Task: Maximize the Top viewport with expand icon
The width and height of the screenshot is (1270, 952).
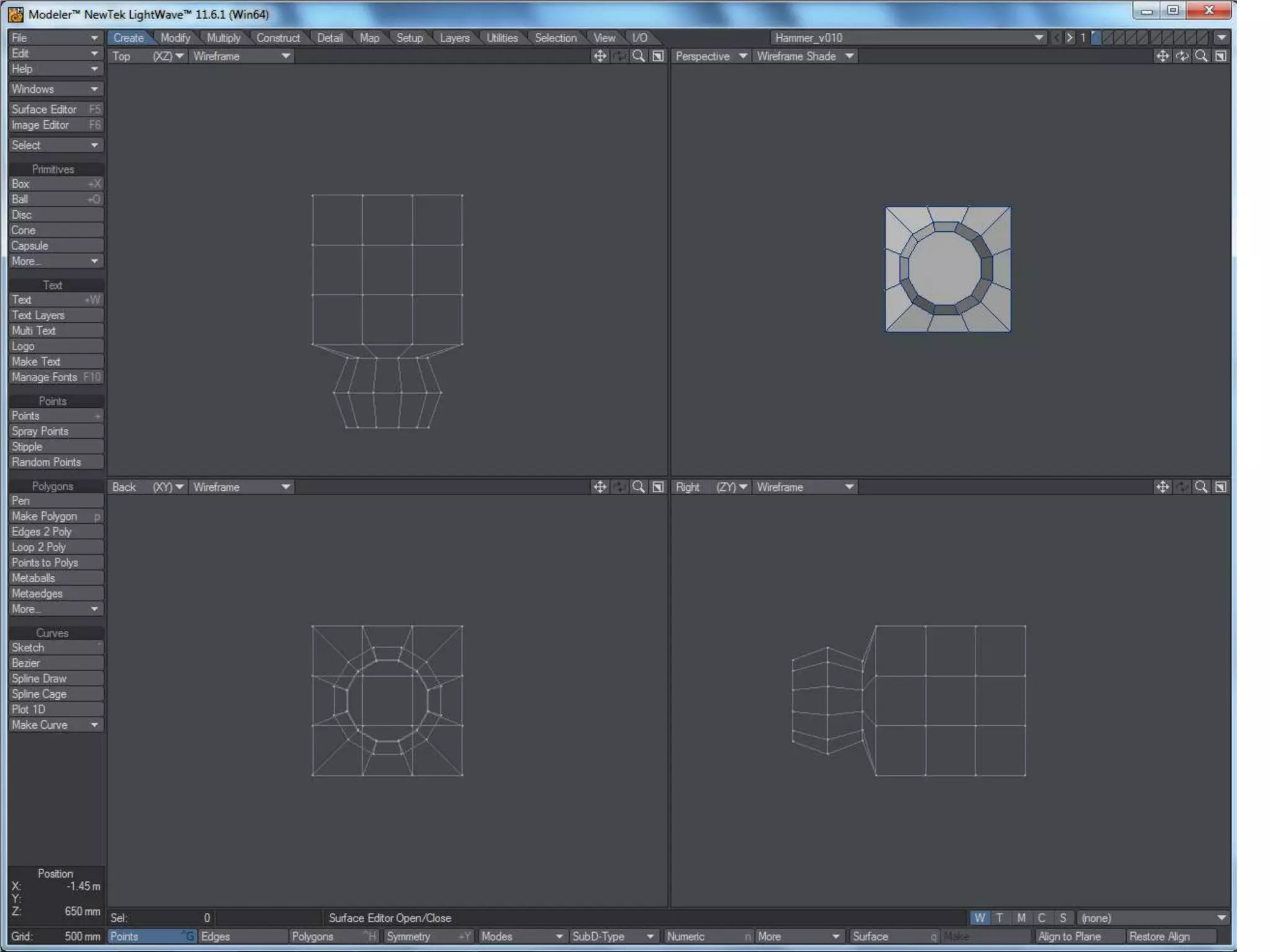Action: click(x=658, y=56)
